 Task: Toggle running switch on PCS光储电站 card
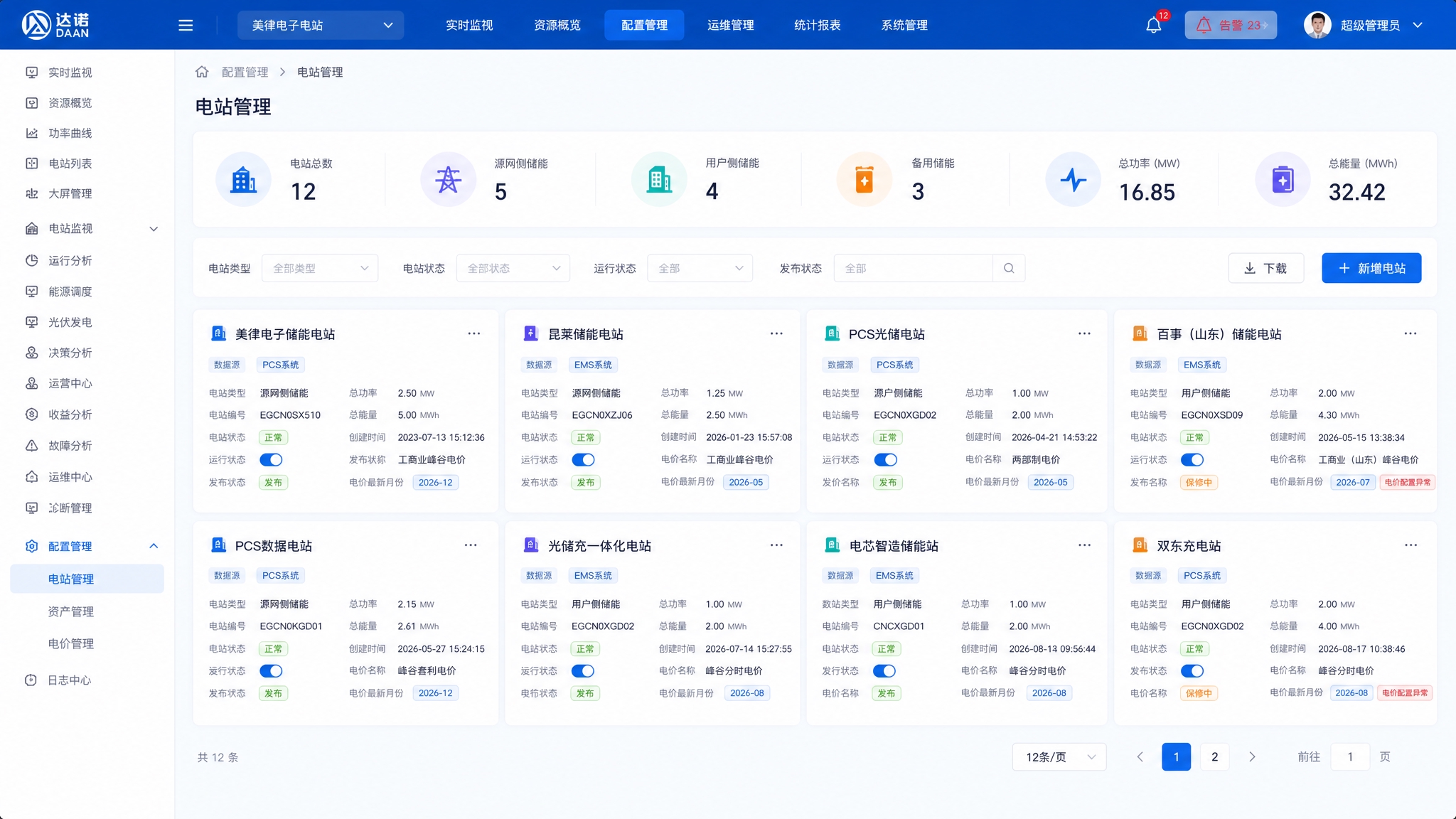(885, 460)
